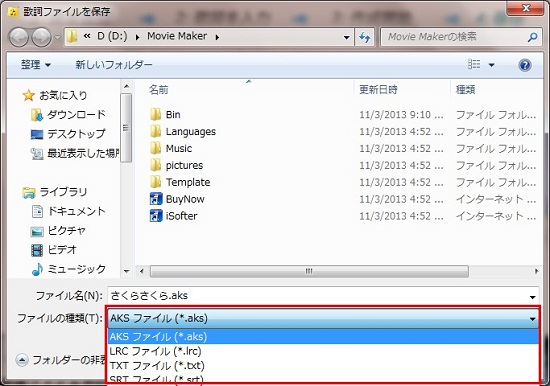Screen dimensions: 550x386
Task: Select the pictures folder icon
Action: click(x=155, y=165)
